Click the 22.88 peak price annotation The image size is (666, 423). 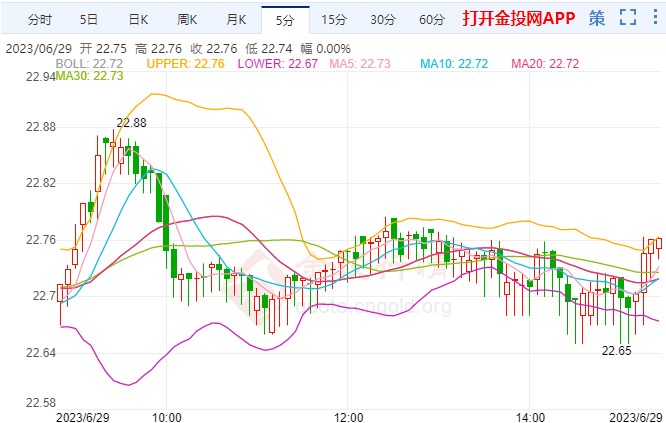coord(131,123)
